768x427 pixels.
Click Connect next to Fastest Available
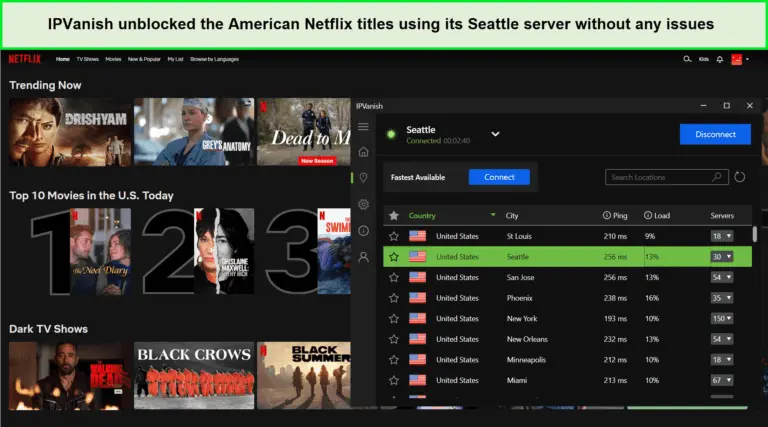[x=499, y=177]
